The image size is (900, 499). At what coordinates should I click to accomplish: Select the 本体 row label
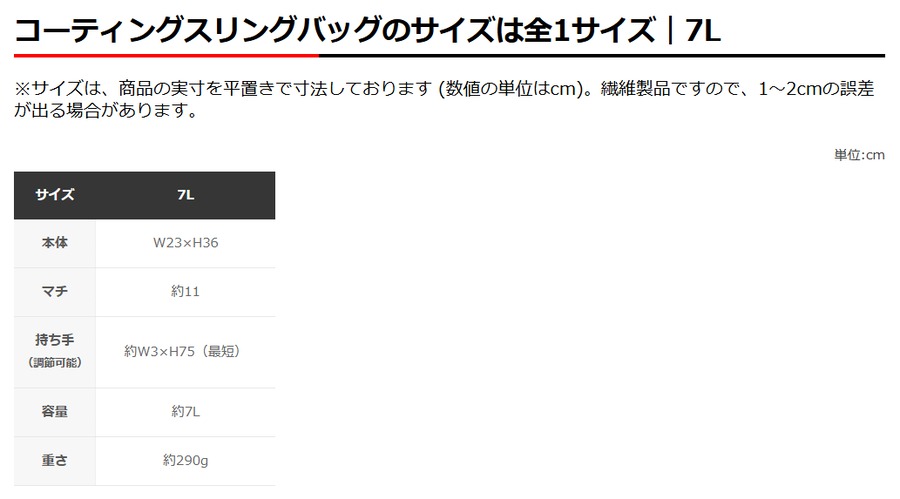pos(55,243)
